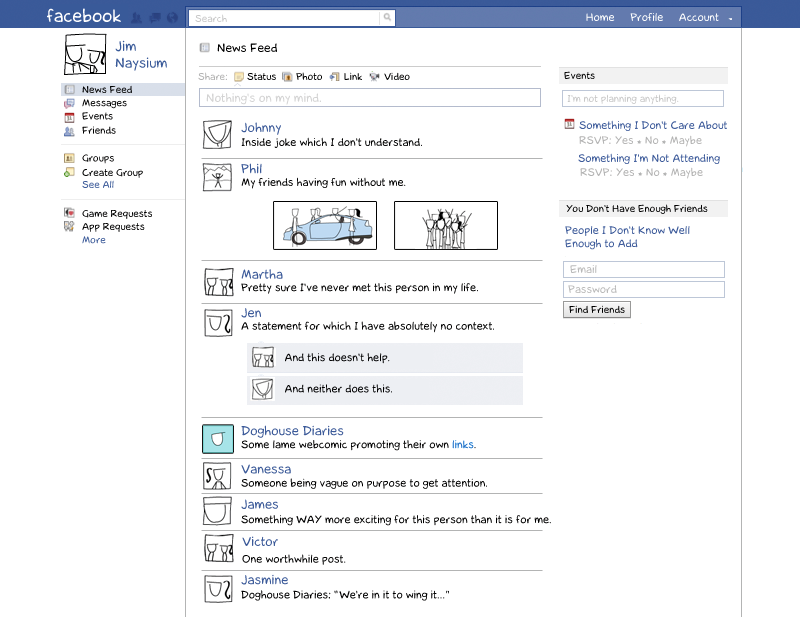This screenshot has height=617, width=800.
Task: RSVP Maybe to Something I'm Not Attending
Action: click(x=687, y=172)
